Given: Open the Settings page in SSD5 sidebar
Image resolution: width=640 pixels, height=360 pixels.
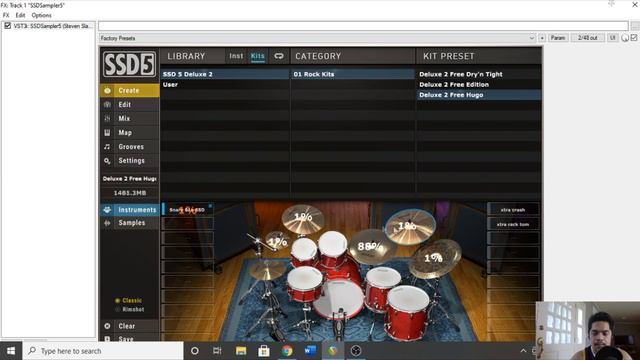Looking at the screenshot, I should coord(129,161).
